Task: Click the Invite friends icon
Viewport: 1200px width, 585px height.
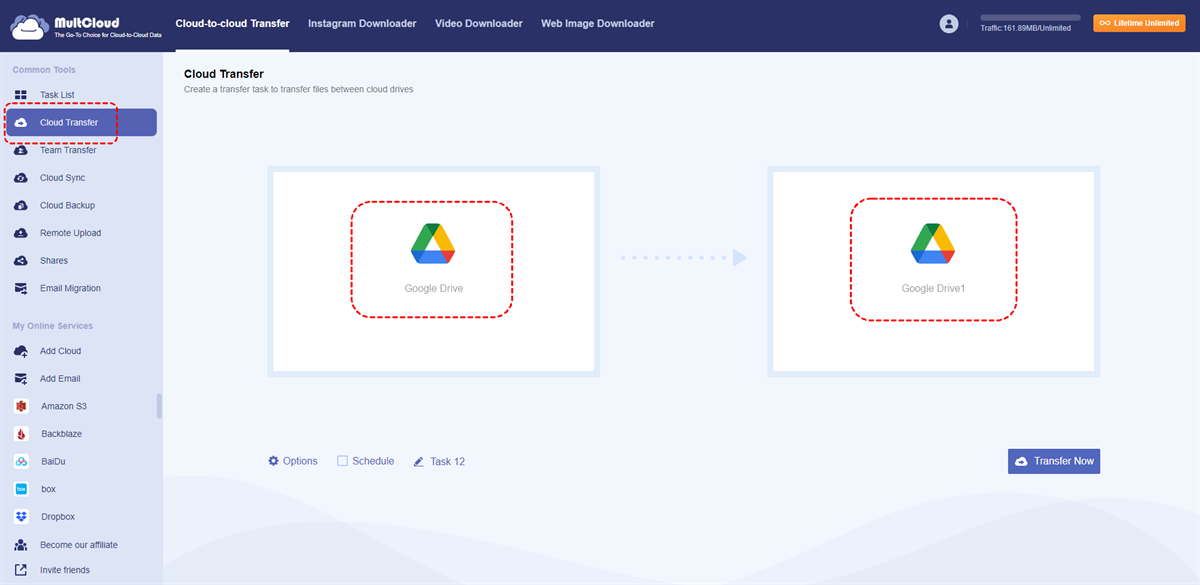Action: point(21,570)
